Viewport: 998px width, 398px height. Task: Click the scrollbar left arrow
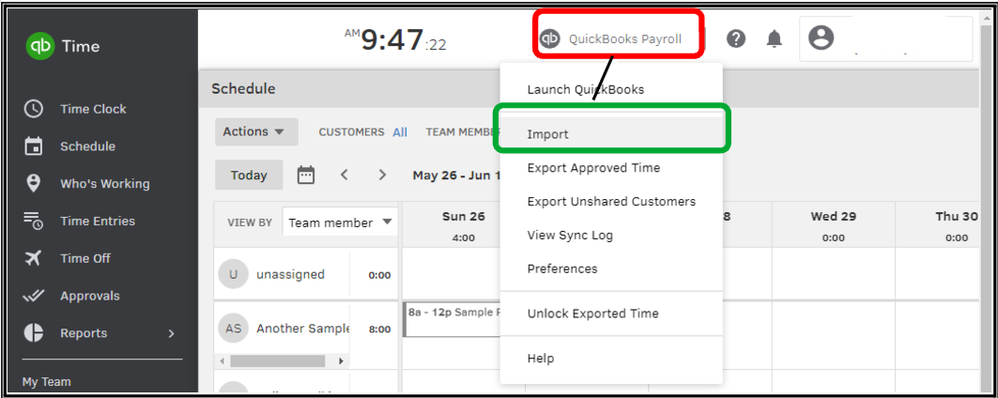tap(222, 361)
